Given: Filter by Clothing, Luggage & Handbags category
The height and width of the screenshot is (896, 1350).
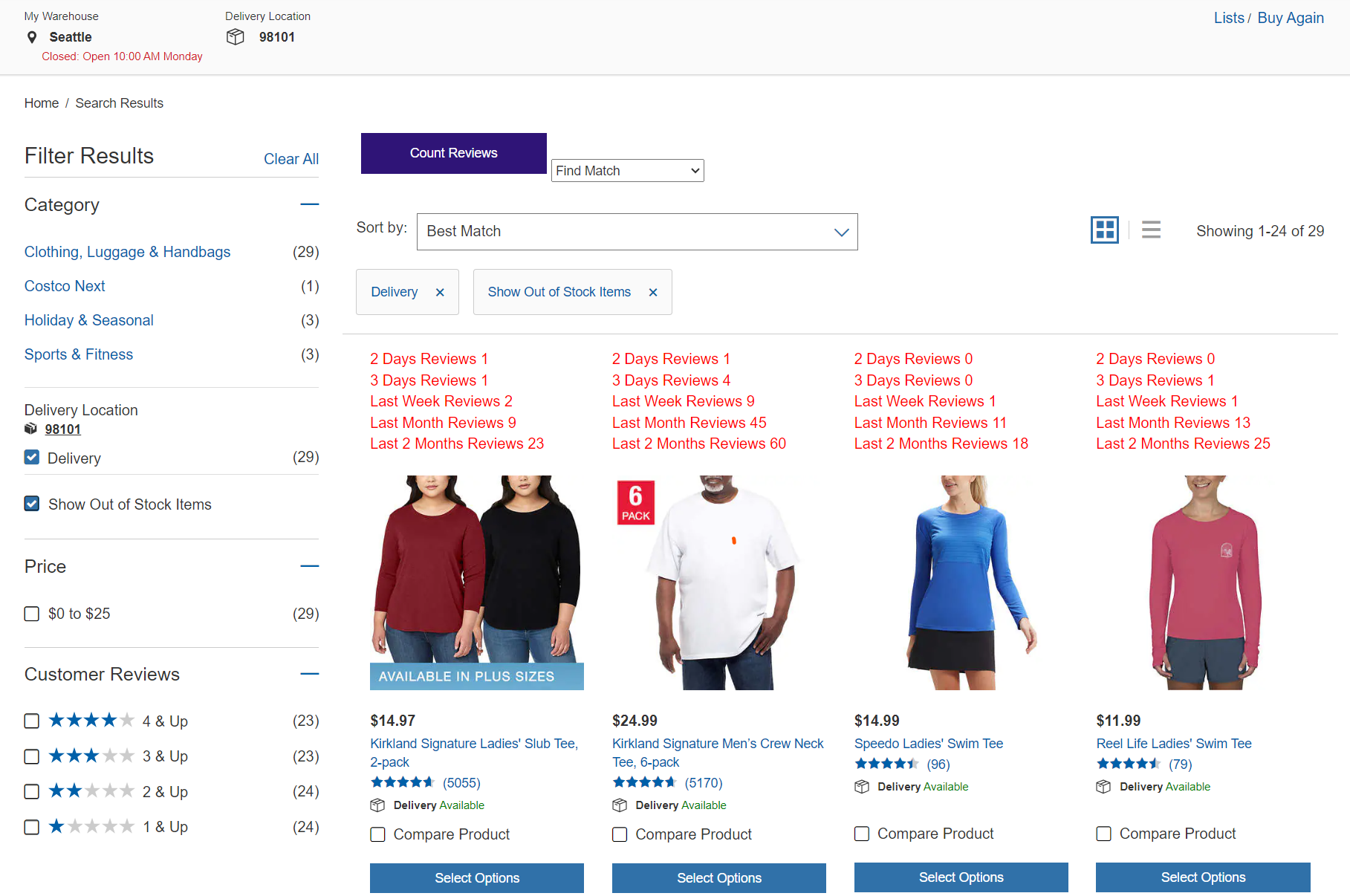Looking at the screenshot, I should click(x=128, y=252).
